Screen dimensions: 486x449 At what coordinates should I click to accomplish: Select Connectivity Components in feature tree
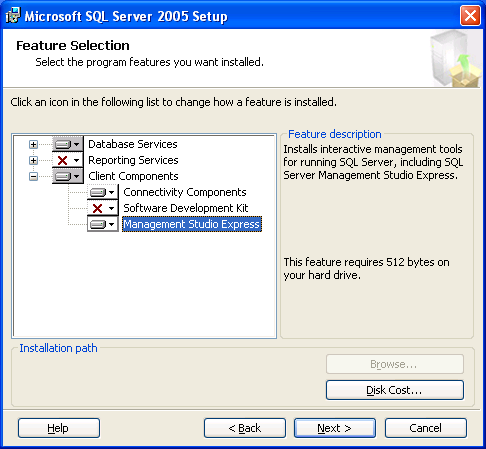pyautogui.click(x=185, y=192)
